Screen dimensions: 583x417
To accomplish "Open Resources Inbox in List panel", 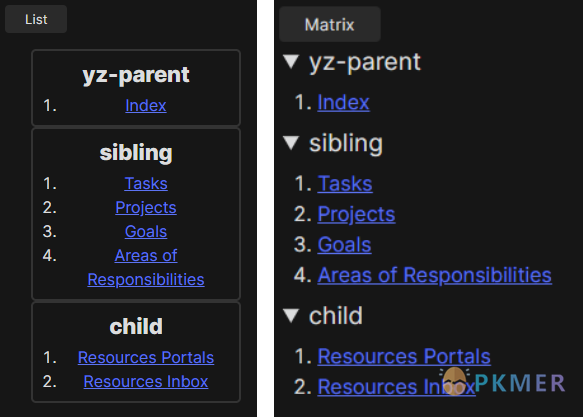I will coord(146,382).
